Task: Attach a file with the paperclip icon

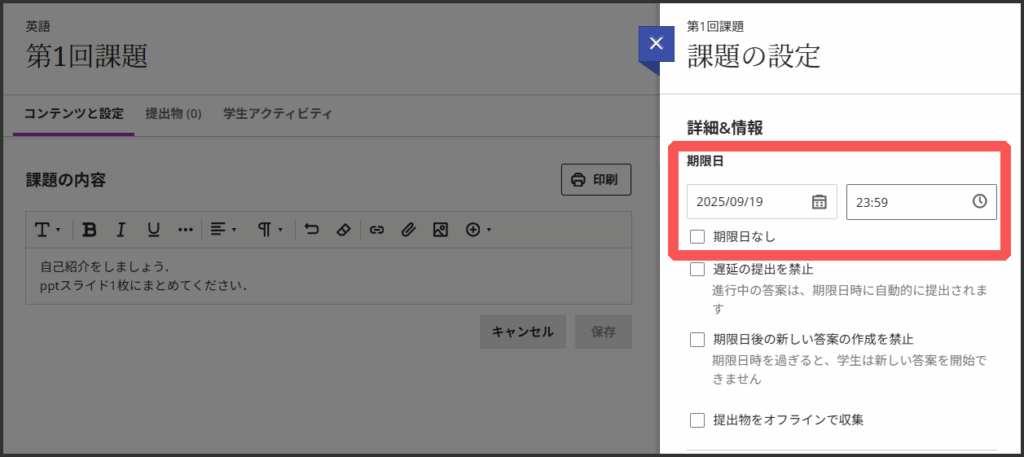Action: click(x=407, y=230)
